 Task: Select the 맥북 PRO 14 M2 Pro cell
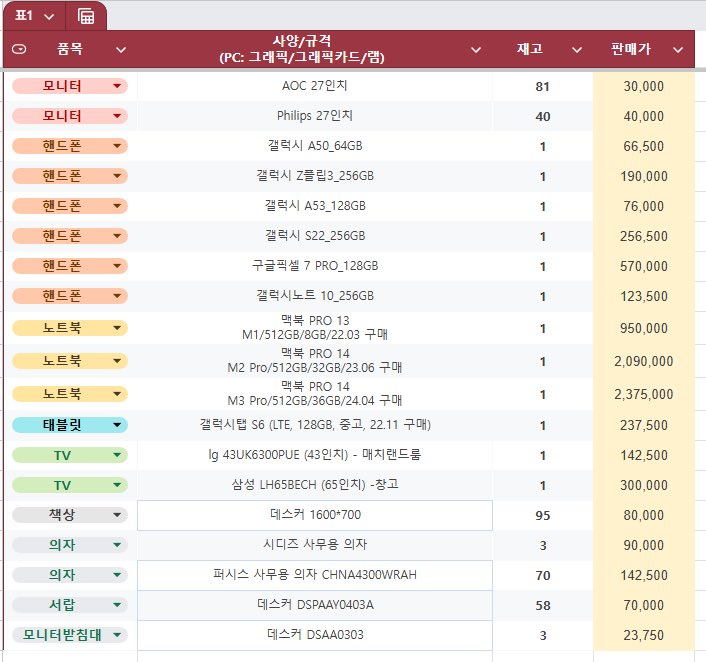click(x=315, y=361)
